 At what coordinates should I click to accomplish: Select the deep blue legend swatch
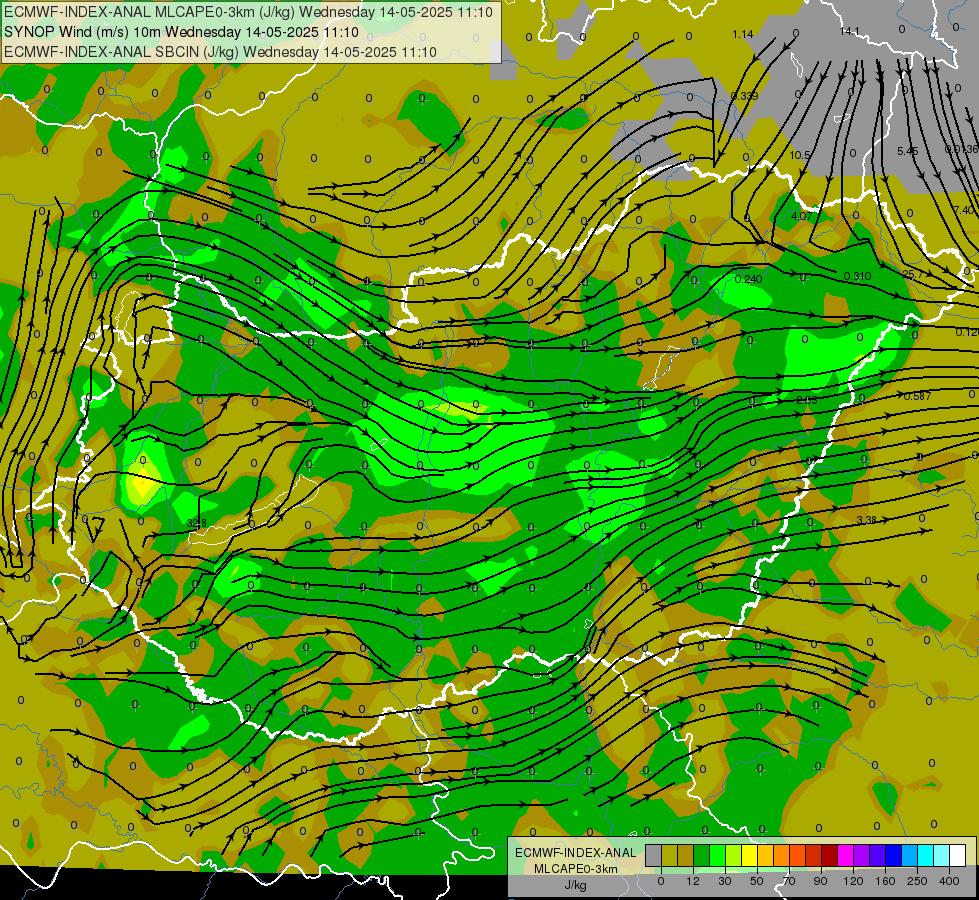coord(894,855)
